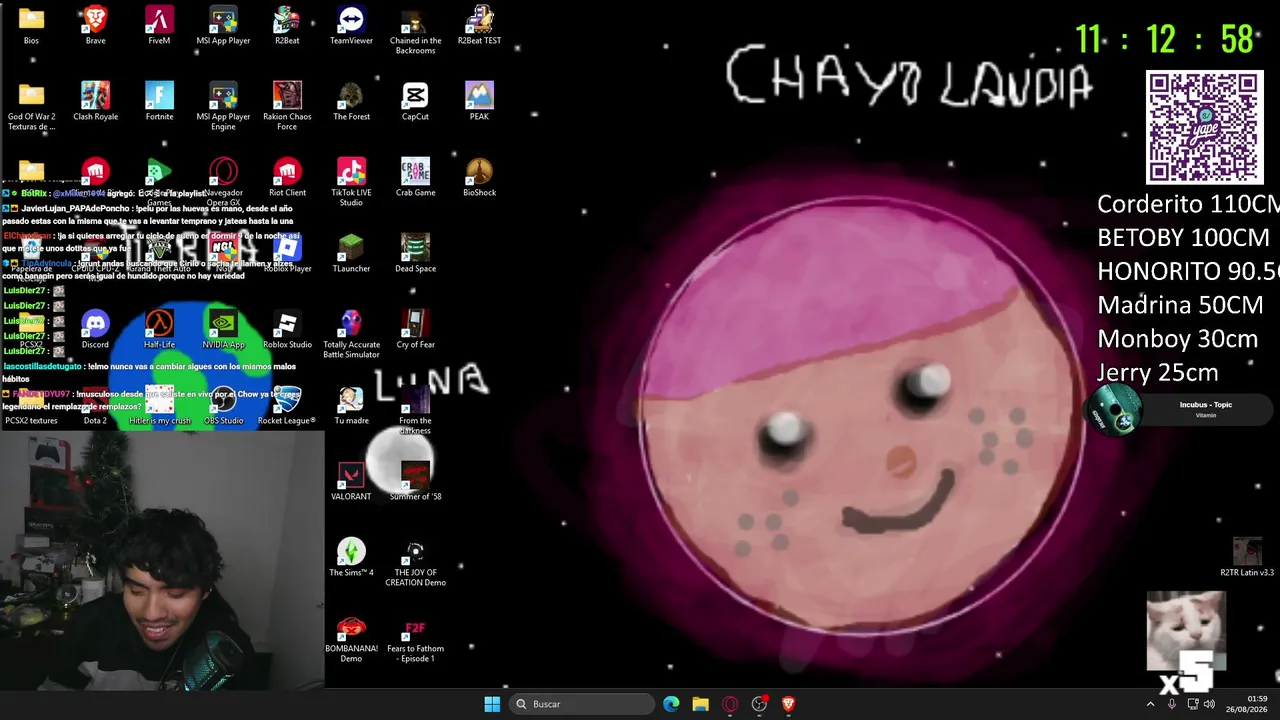This screenshot has width=1280, height=720.
Task: Open Clash Royale shortcut
Action: pyautogui.click(x=95, y=101)
